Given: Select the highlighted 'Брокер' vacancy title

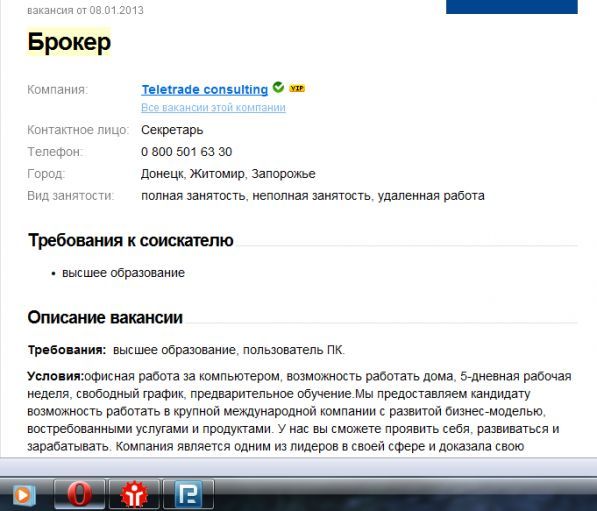Looking at the screenshot, I should pyautogui.click(x=69, y=42).
